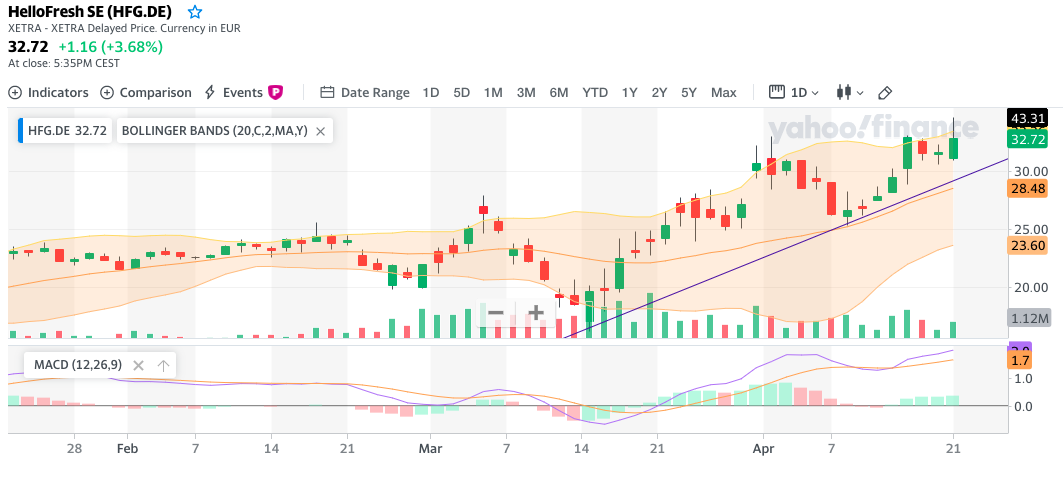1063x487 pixels.
Task: Click the HelloFresh SE (HFG.DE) title
Action: pos(89,12)
